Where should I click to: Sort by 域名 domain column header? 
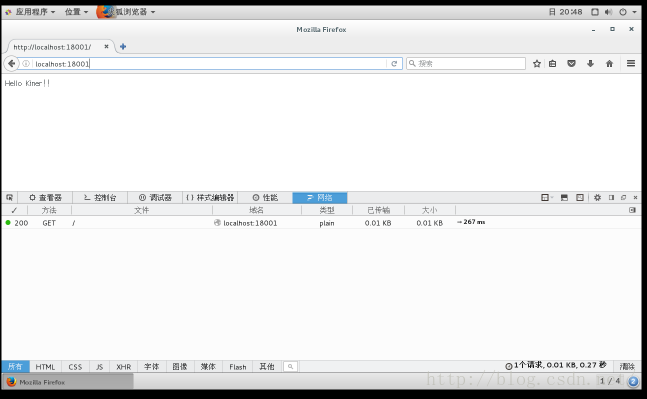coord(256,210)
